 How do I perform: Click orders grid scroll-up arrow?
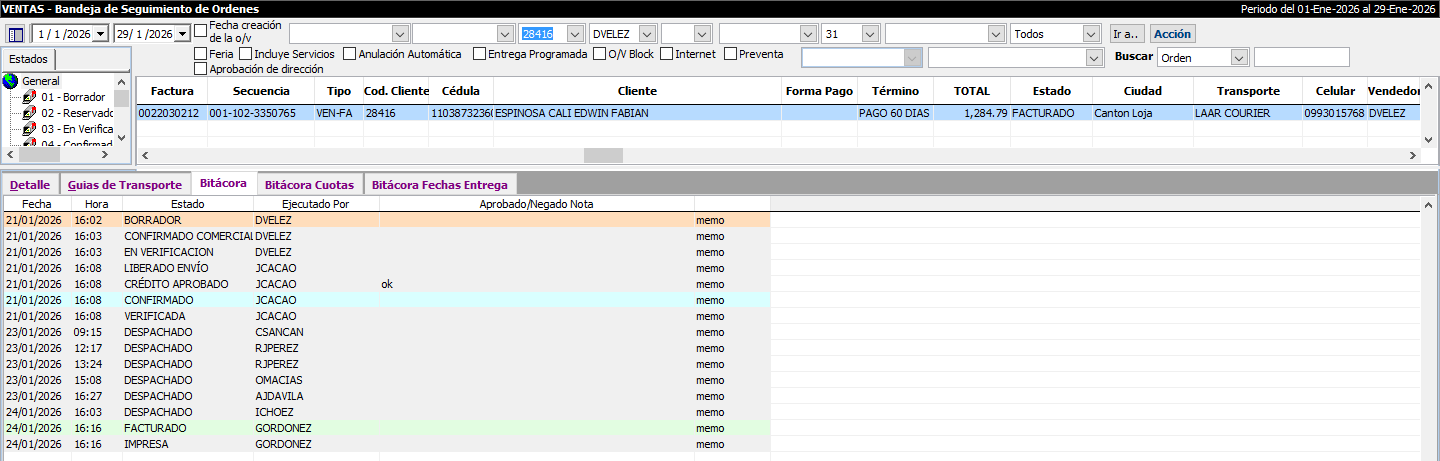pos(1429,84)
